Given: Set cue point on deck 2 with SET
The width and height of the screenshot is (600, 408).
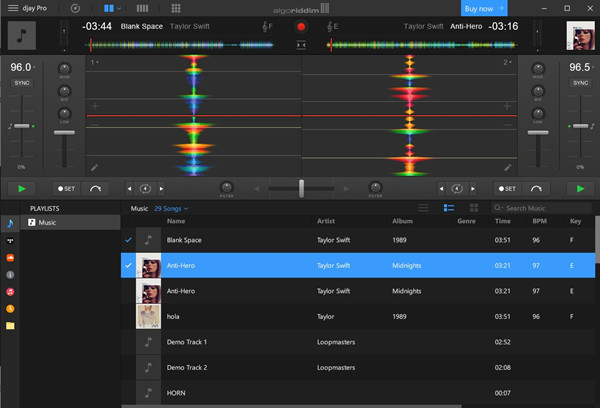Looking at the screenshot, I should tap(507, 188).
